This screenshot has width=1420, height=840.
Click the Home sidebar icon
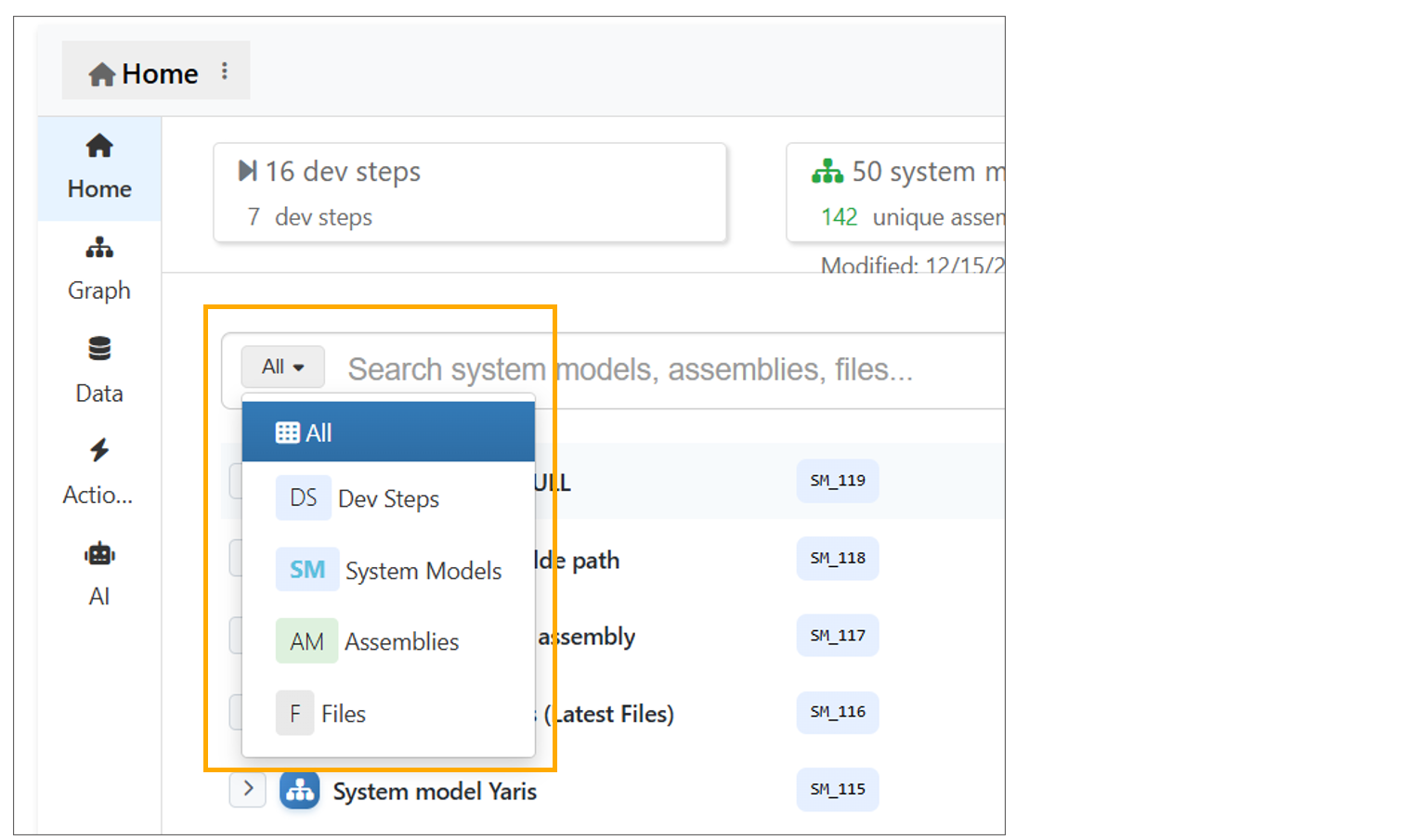point(99,147)
